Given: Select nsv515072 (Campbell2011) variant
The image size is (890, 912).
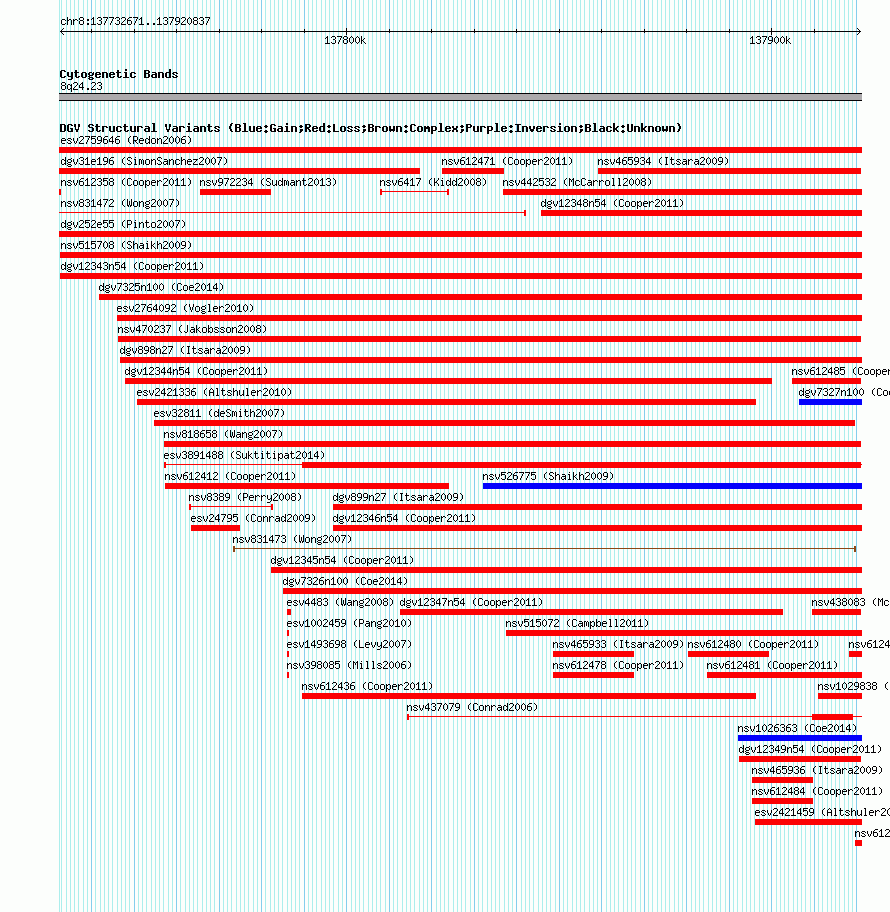Looking at the screenshot, I should (577, 622).
